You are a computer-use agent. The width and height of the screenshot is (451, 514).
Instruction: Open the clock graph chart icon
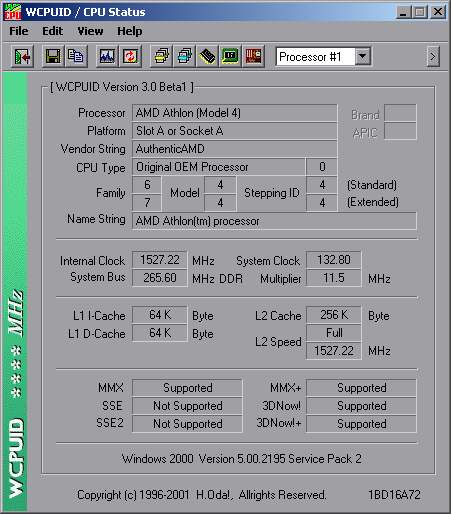[x=107, y=56]
